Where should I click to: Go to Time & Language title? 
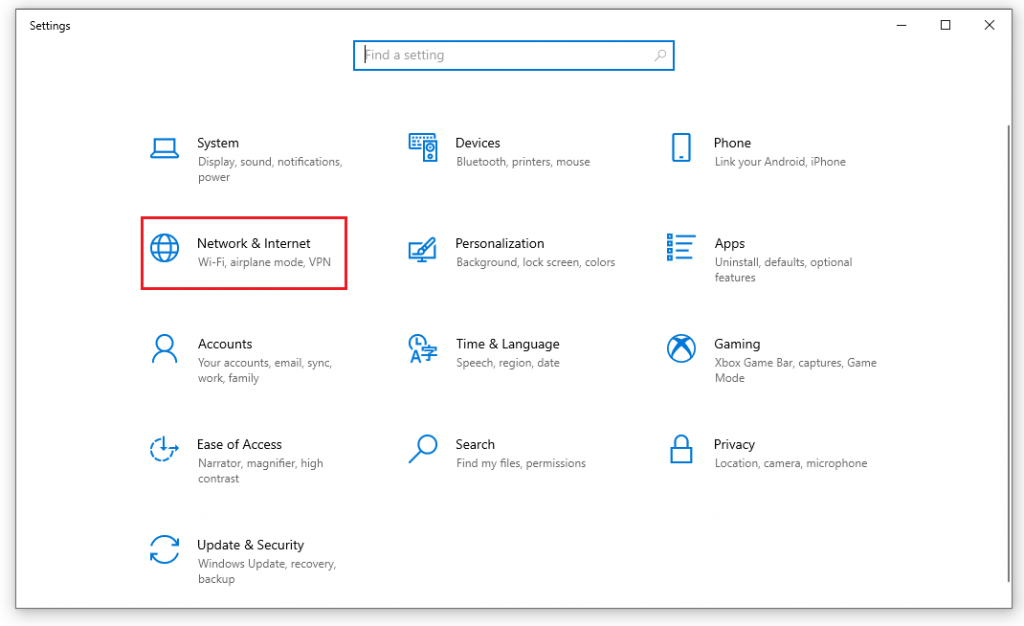click(x=507, y=344)
